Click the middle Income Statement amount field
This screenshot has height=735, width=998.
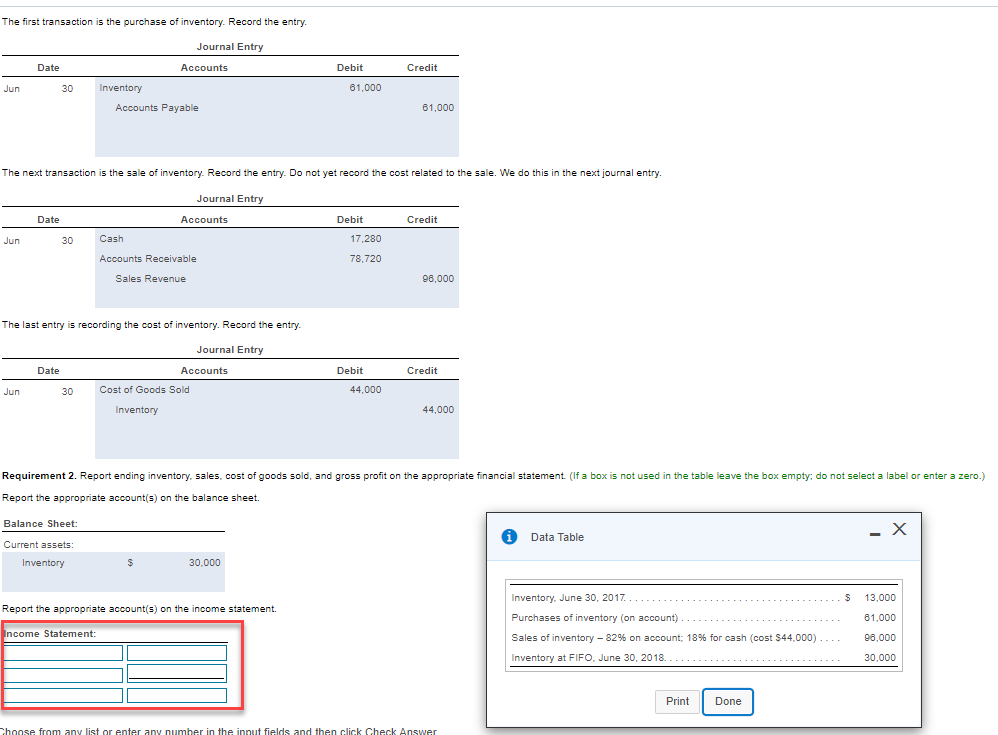pyautogui.click(x=176, y=673)
